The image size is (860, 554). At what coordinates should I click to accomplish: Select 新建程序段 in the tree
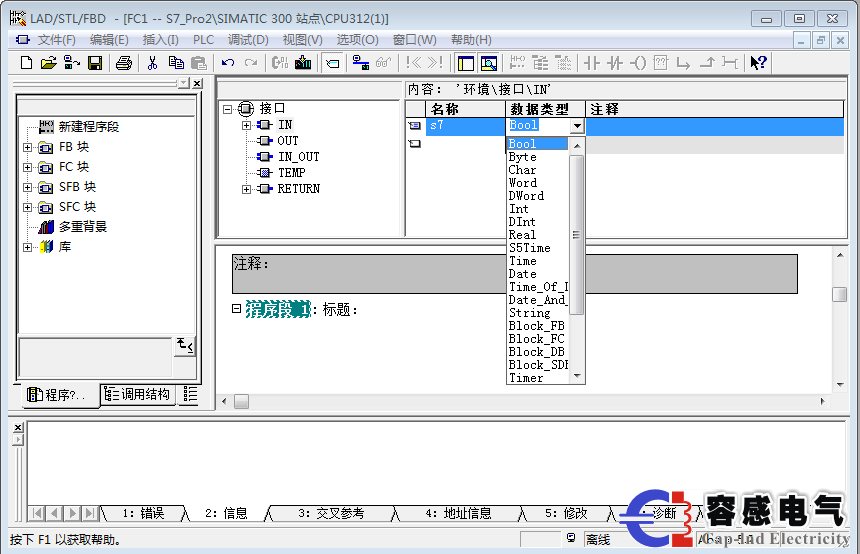[x=89, y=127]
